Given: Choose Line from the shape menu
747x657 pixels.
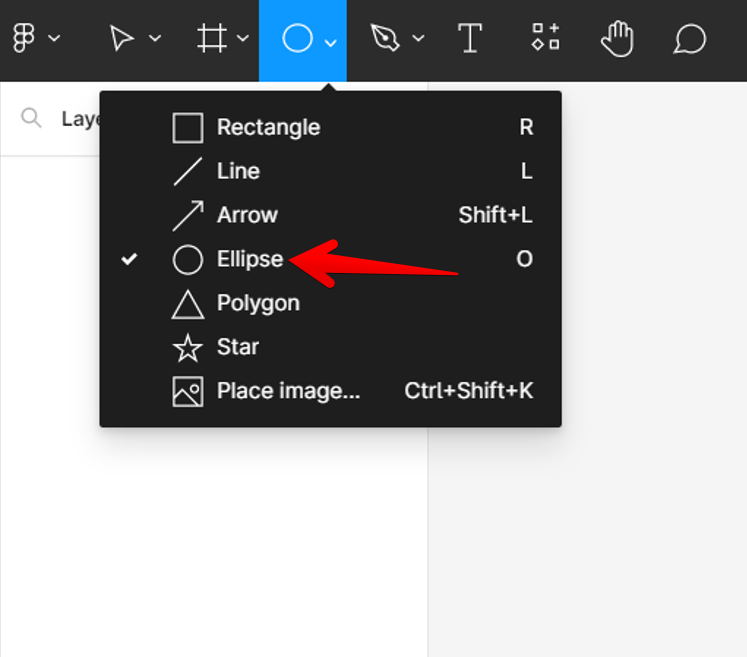Looking at the screenshot, I should coord(238,172).
